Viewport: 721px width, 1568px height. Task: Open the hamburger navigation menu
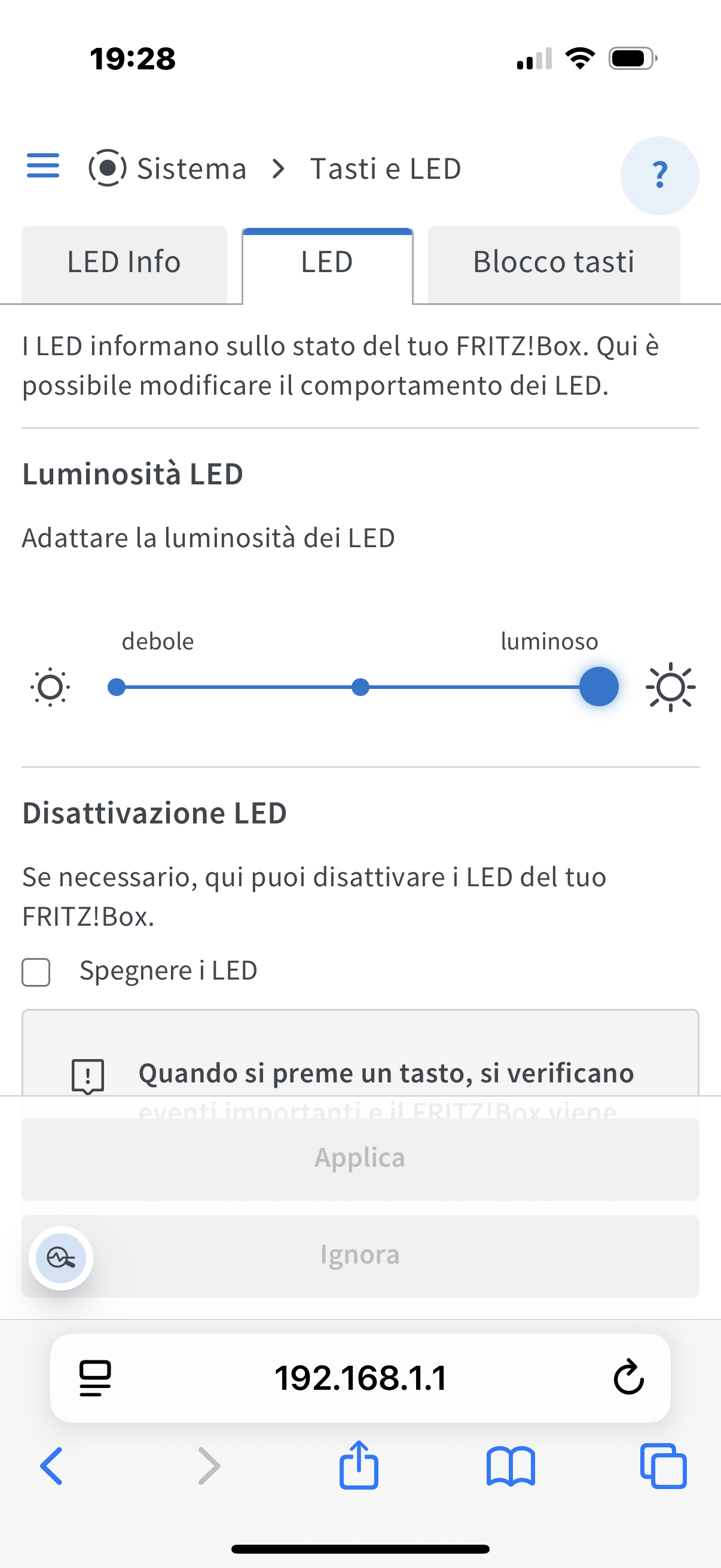point(43,166)
